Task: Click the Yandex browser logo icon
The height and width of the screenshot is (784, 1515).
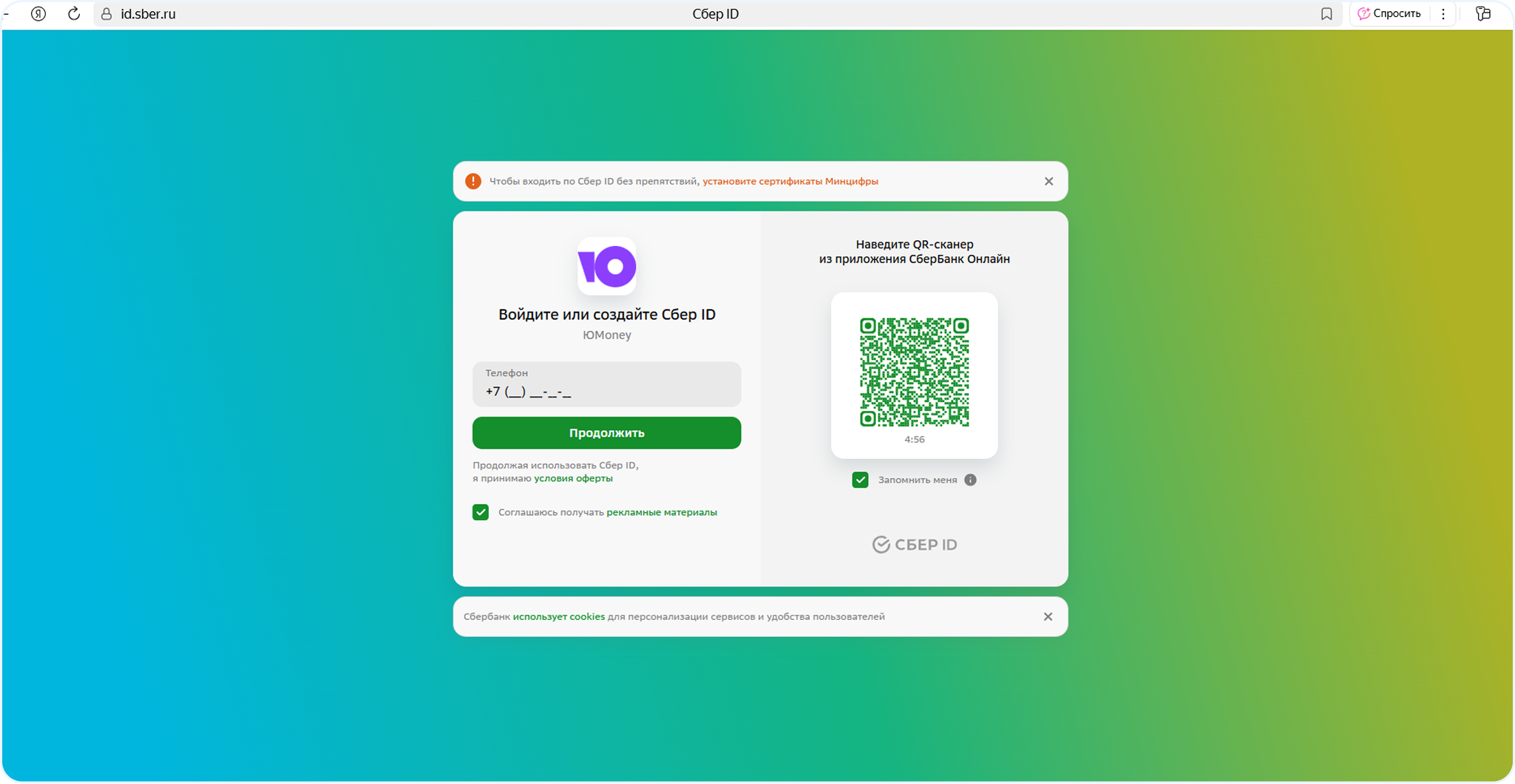Action: [x=38, y=14]
